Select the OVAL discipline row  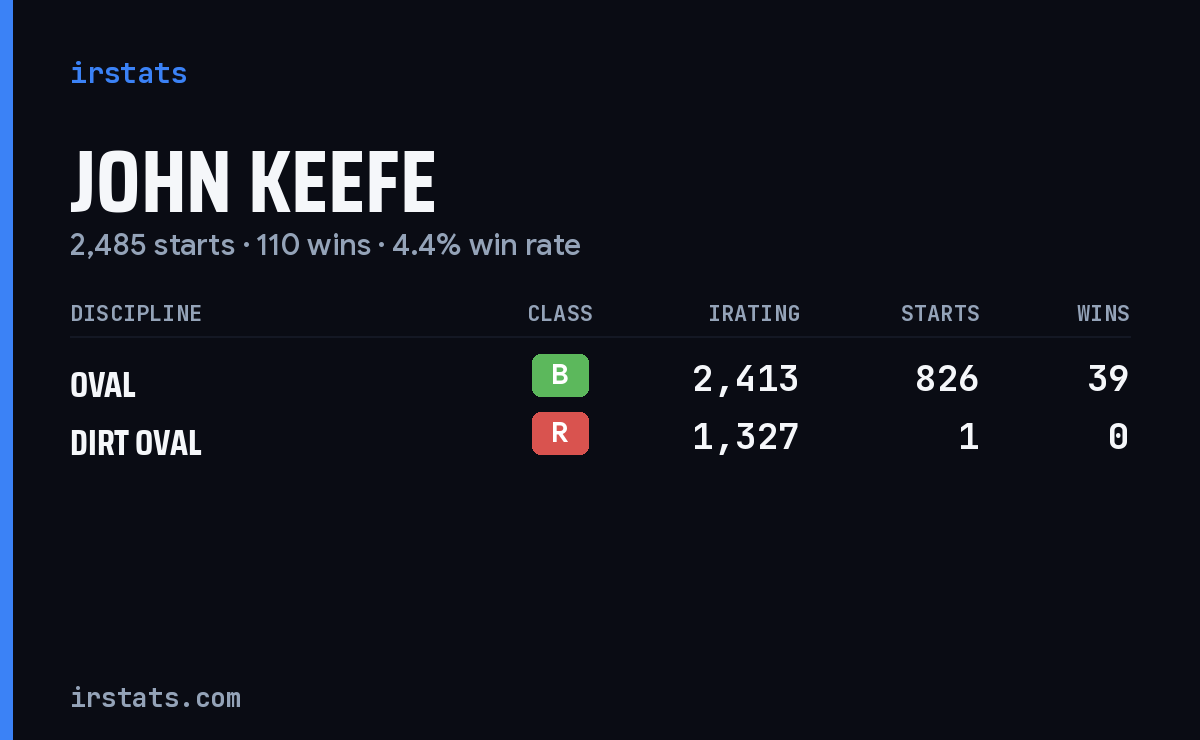click(600, 380)
